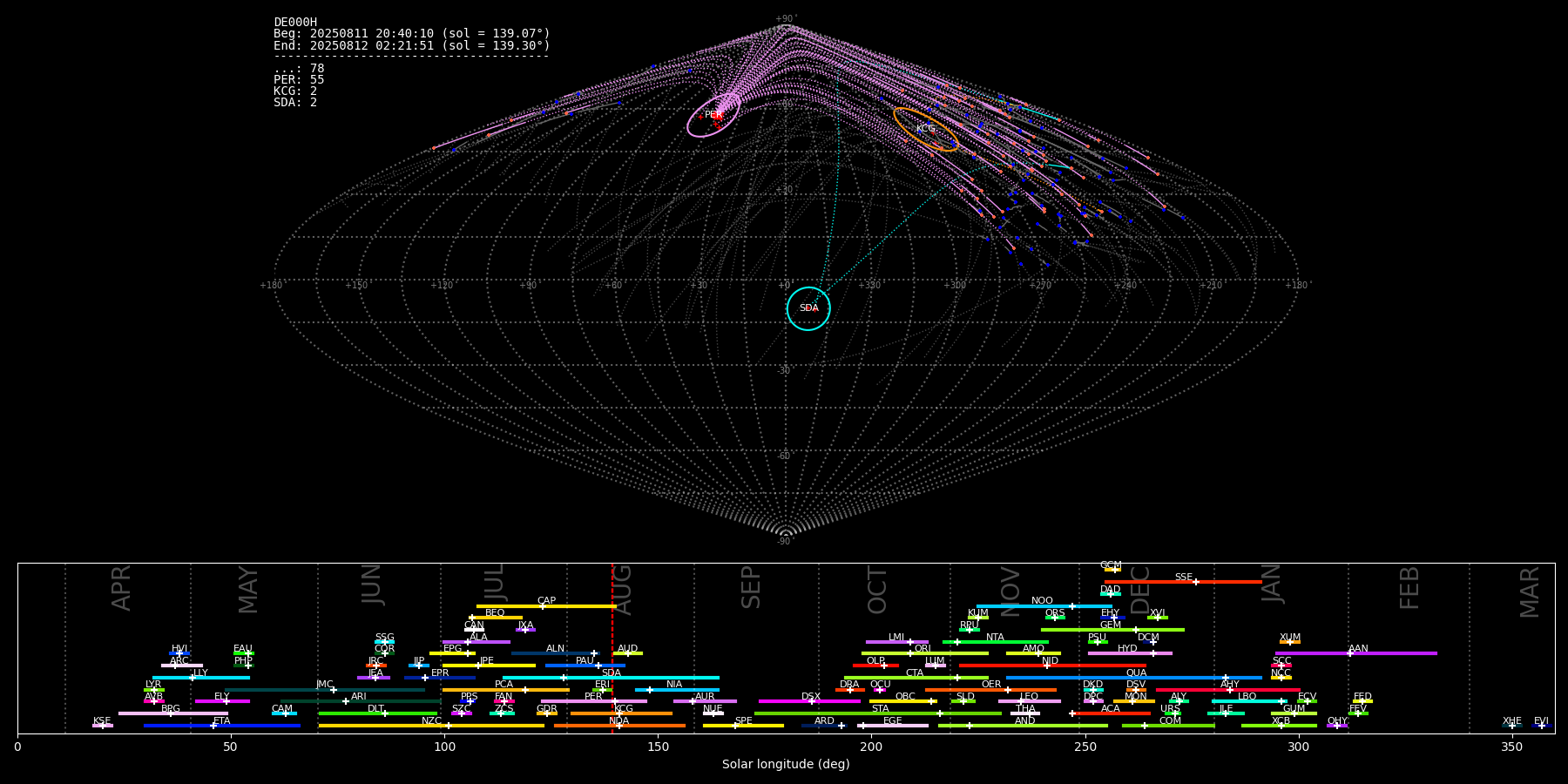
Task: Click the green STA shower bar
Action: tap(878, 713)
